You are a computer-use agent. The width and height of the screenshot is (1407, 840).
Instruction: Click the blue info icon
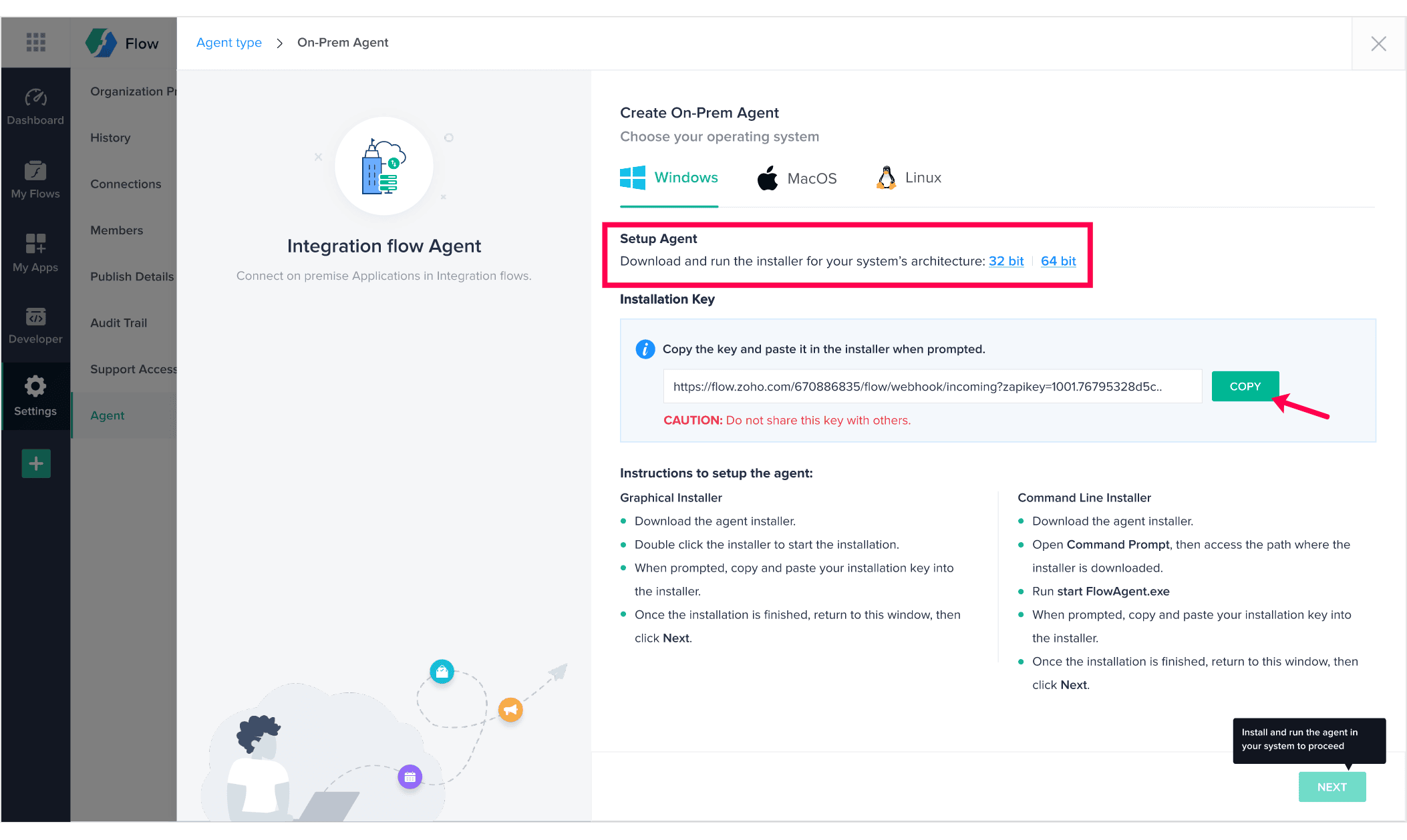pos(645,349)
